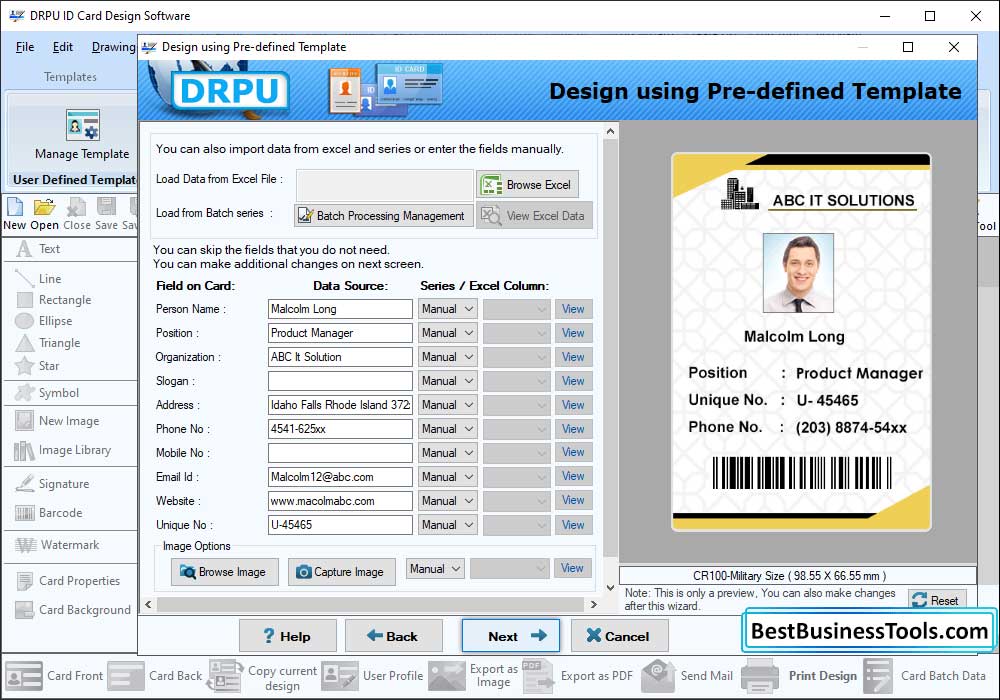
Task: Click View button for Mobile No row
Action: click(573, 453)
